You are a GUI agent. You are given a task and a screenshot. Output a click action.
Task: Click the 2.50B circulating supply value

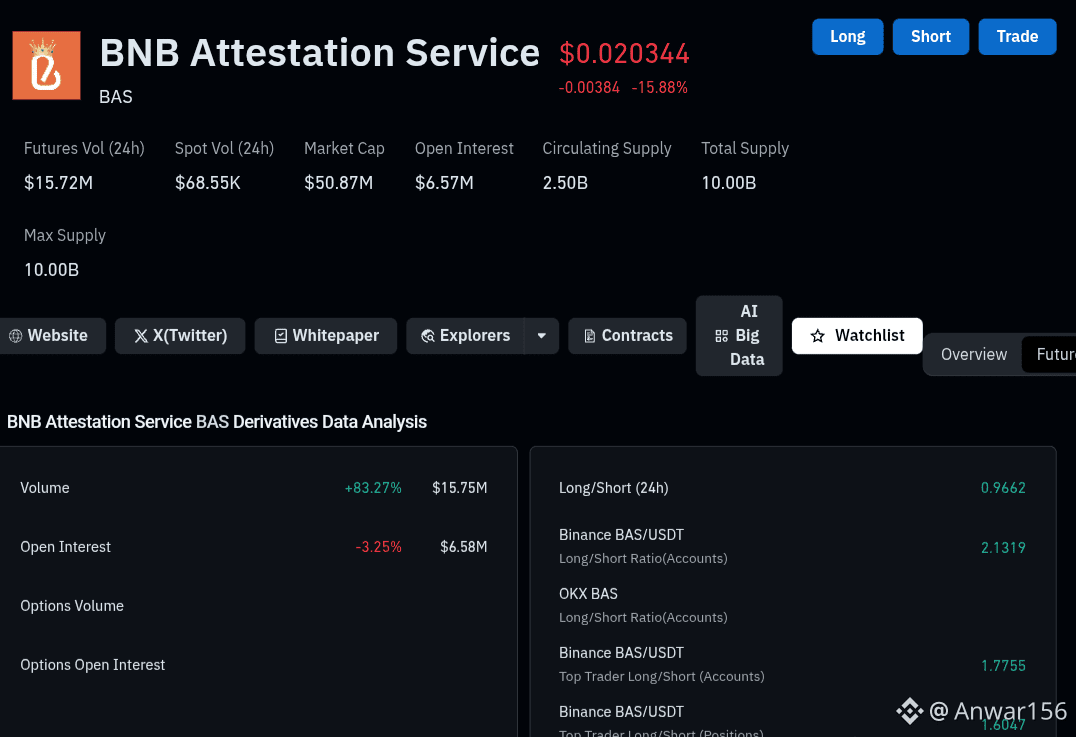565,183
